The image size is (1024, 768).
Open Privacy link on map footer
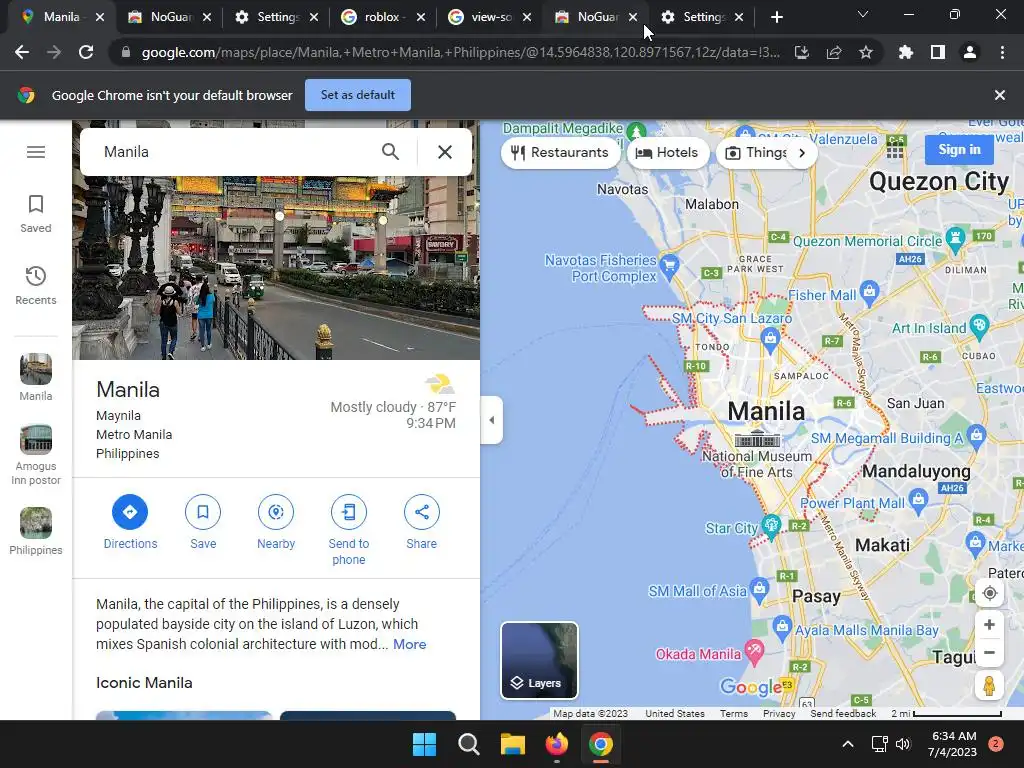[779, 714]
